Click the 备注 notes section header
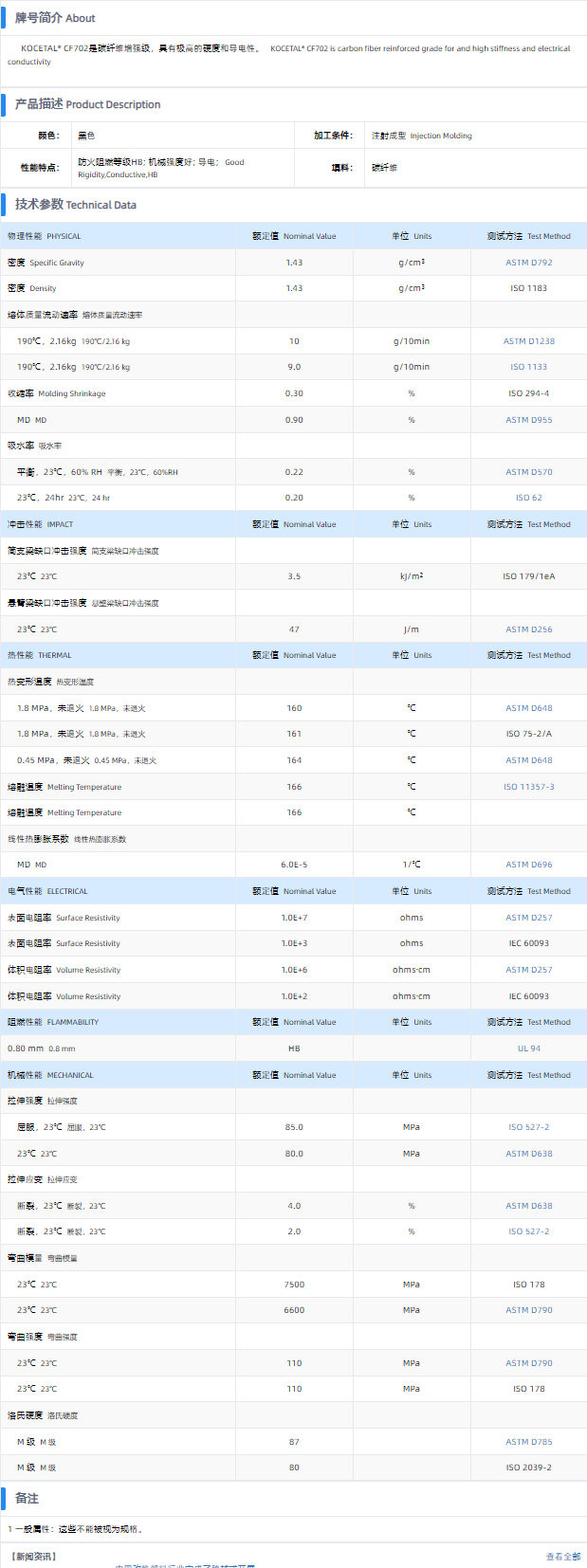The width and height of the screenshot is (587, 1568). (27, 1499)
